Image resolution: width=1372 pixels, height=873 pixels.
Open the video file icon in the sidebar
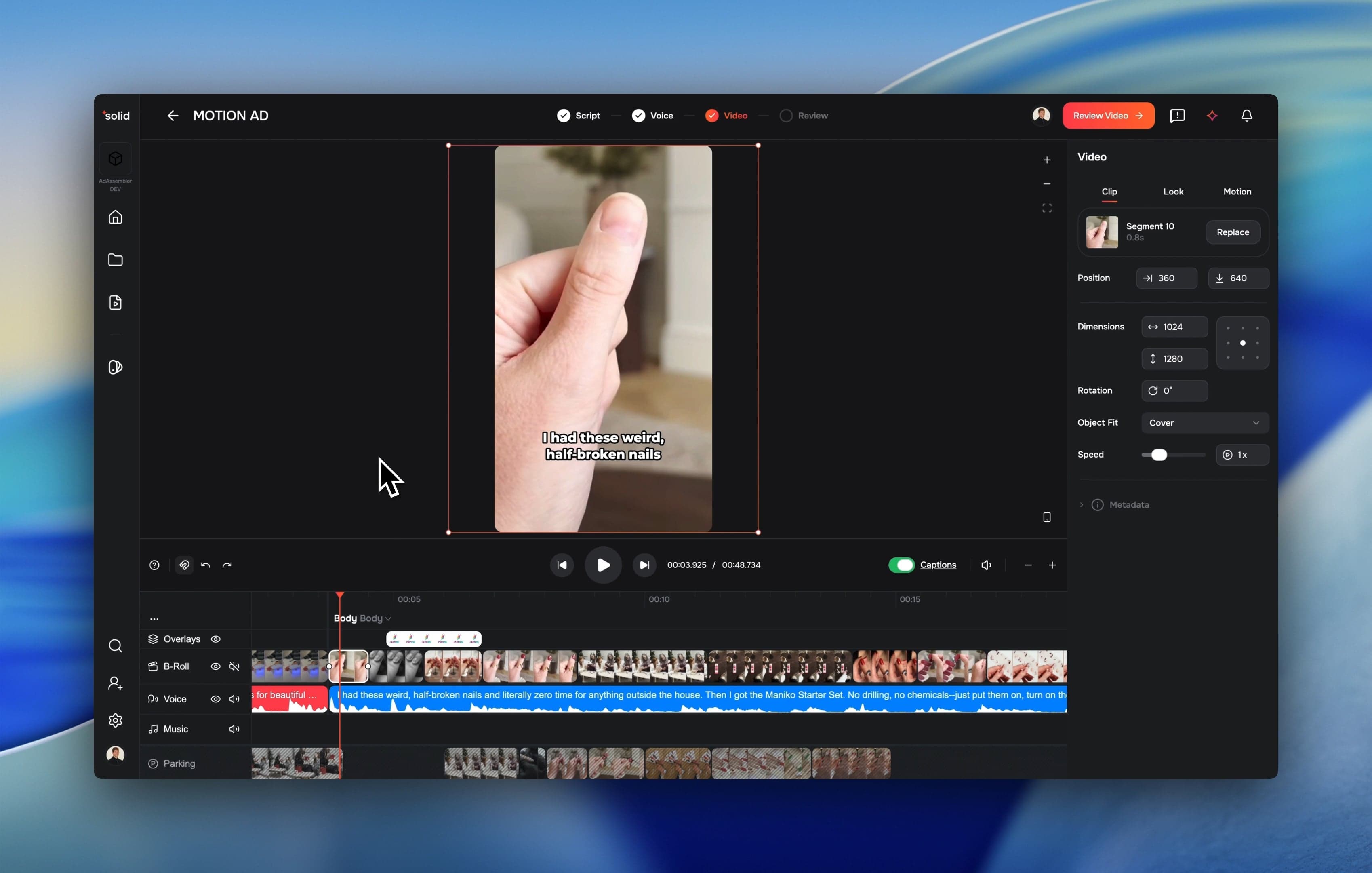115,303
